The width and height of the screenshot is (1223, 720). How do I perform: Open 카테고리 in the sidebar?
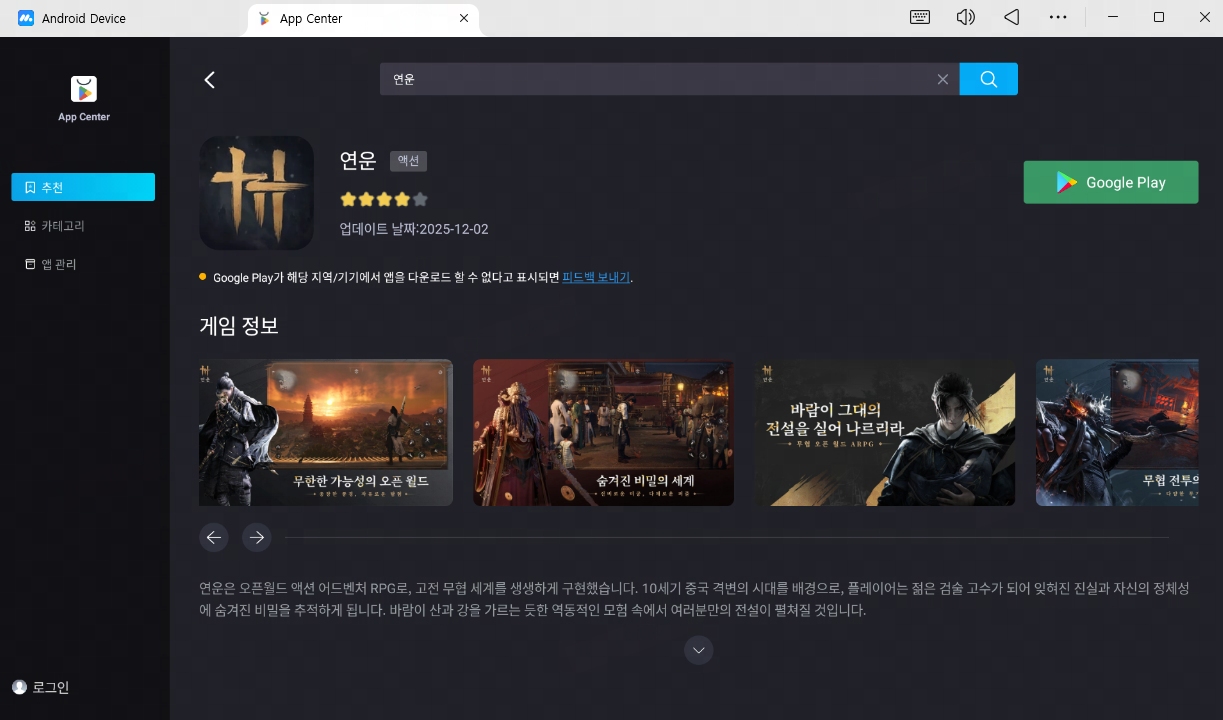(x=62, y=226)
